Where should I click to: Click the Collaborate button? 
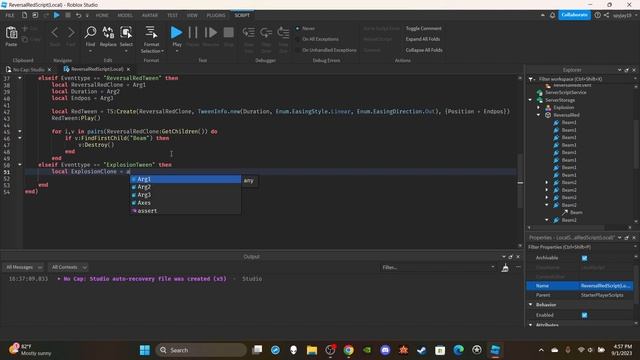pos(574,15)
